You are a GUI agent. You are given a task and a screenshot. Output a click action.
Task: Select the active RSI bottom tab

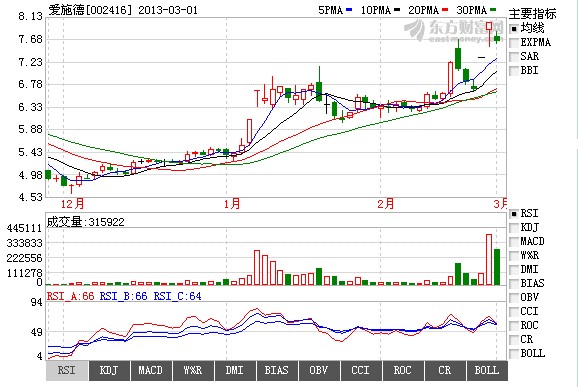pos(67,370)
